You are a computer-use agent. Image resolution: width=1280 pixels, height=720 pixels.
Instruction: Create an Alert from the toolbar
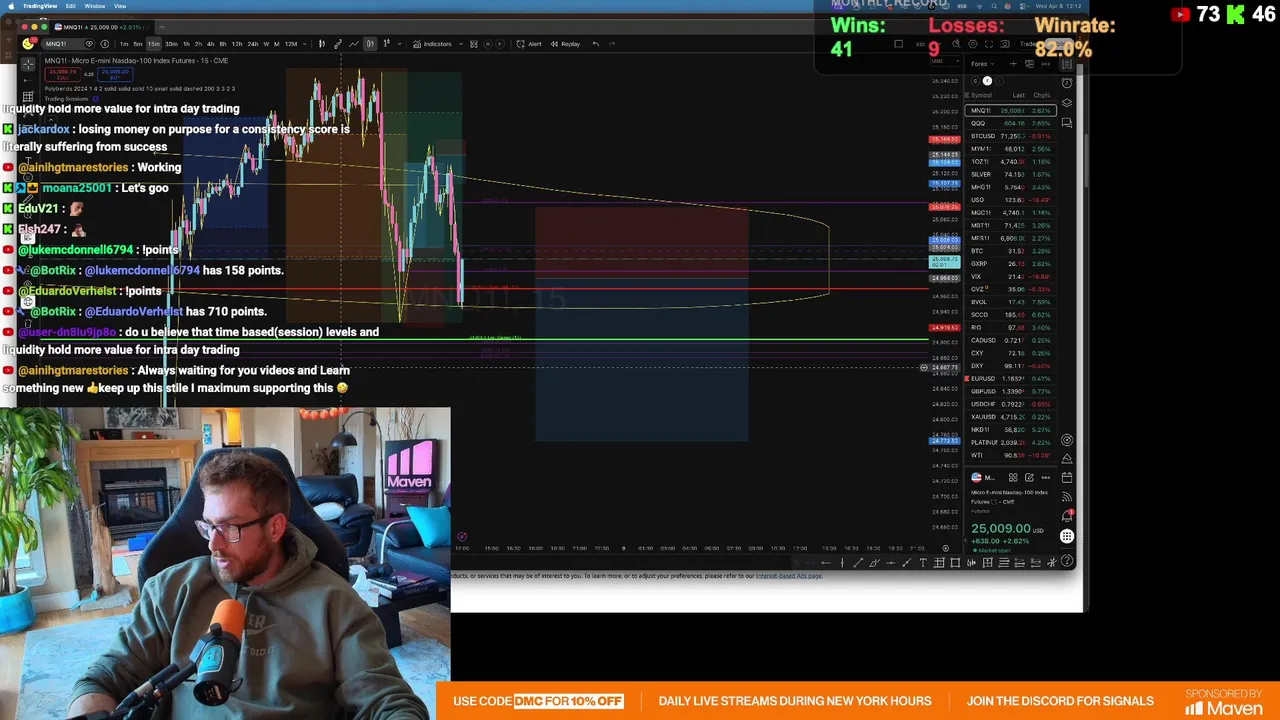click(528, 44)
